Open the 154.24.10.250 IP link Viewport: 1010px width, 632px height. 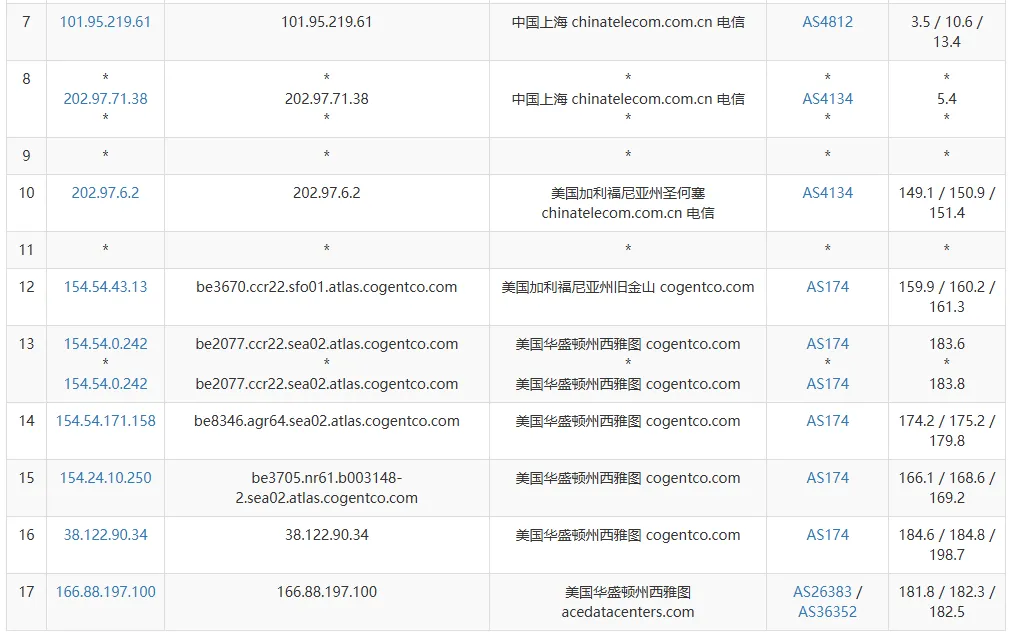[x=104, y=478]
